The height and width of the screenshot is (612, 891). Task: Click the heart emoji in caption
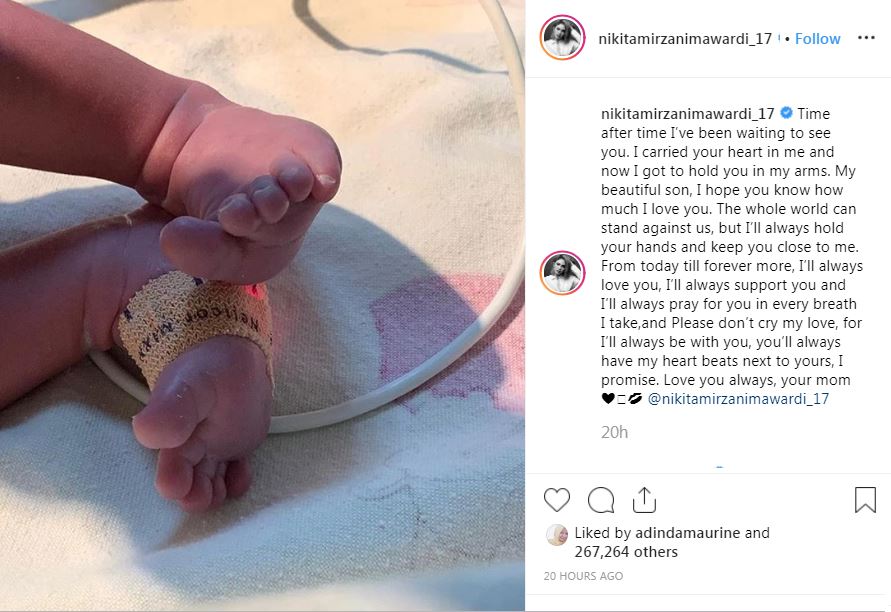click(x=607, y=399)
